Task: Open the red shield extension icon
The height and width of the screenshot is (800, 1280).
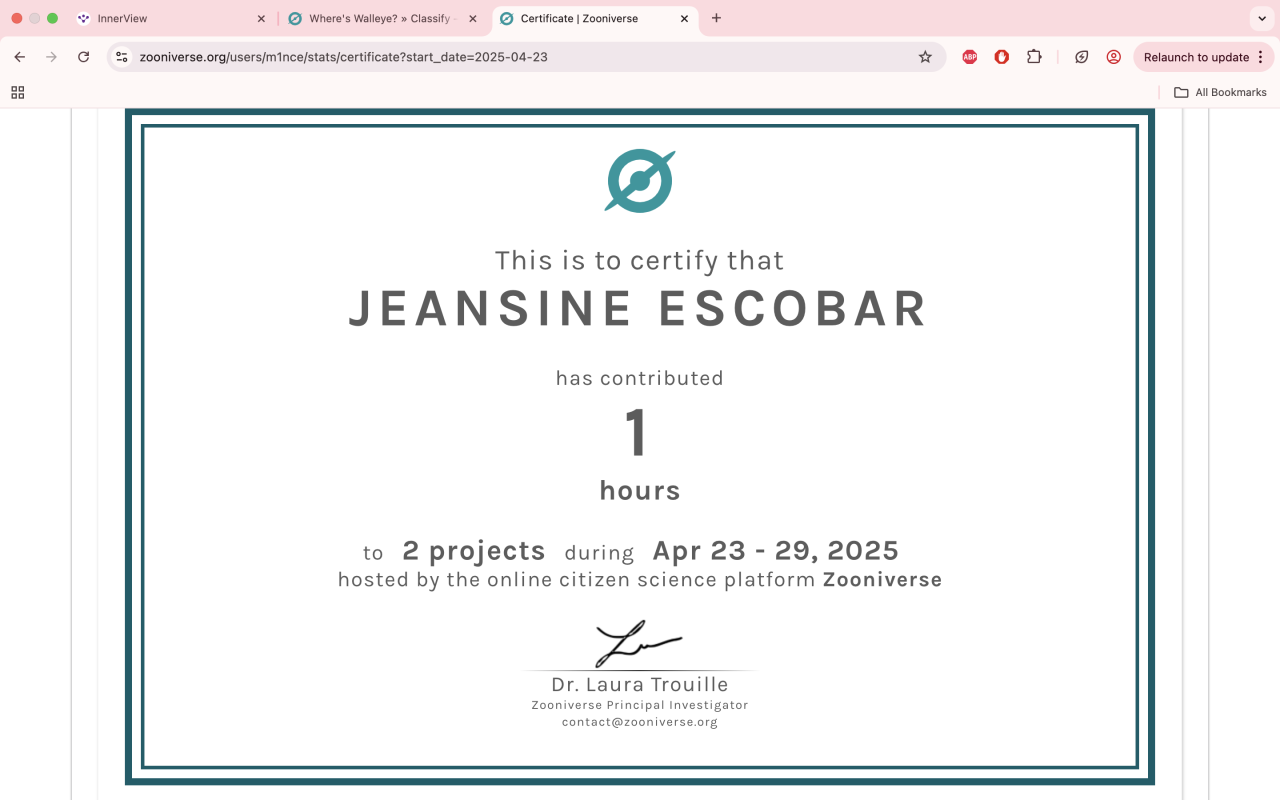Action: point(1001,57)
